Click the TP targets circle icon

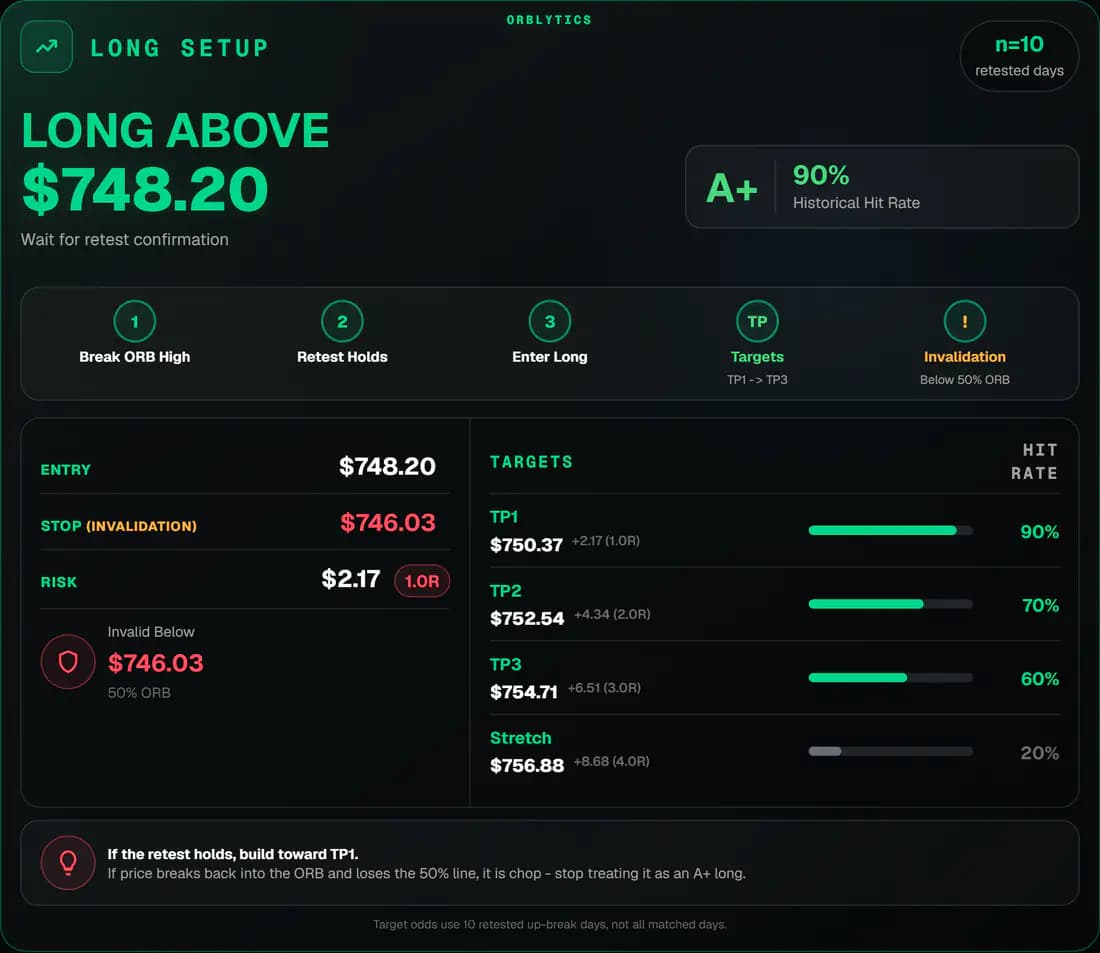[x=757, y=321]
